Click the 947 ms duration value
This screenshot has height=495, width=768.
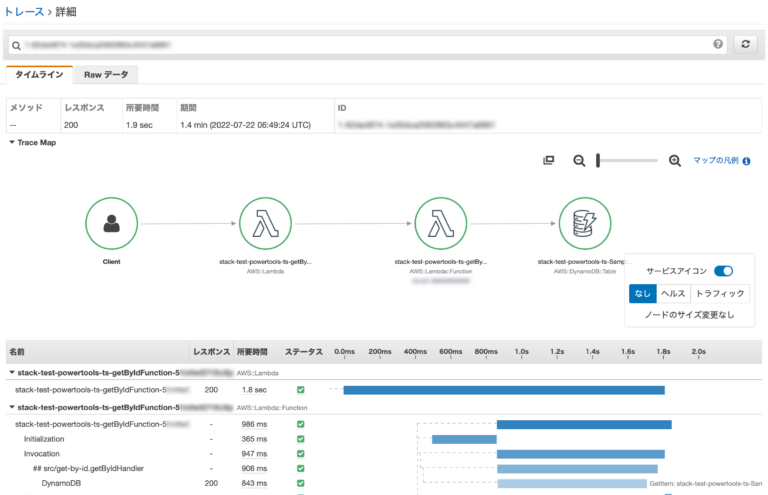click(x=254, y=453)
